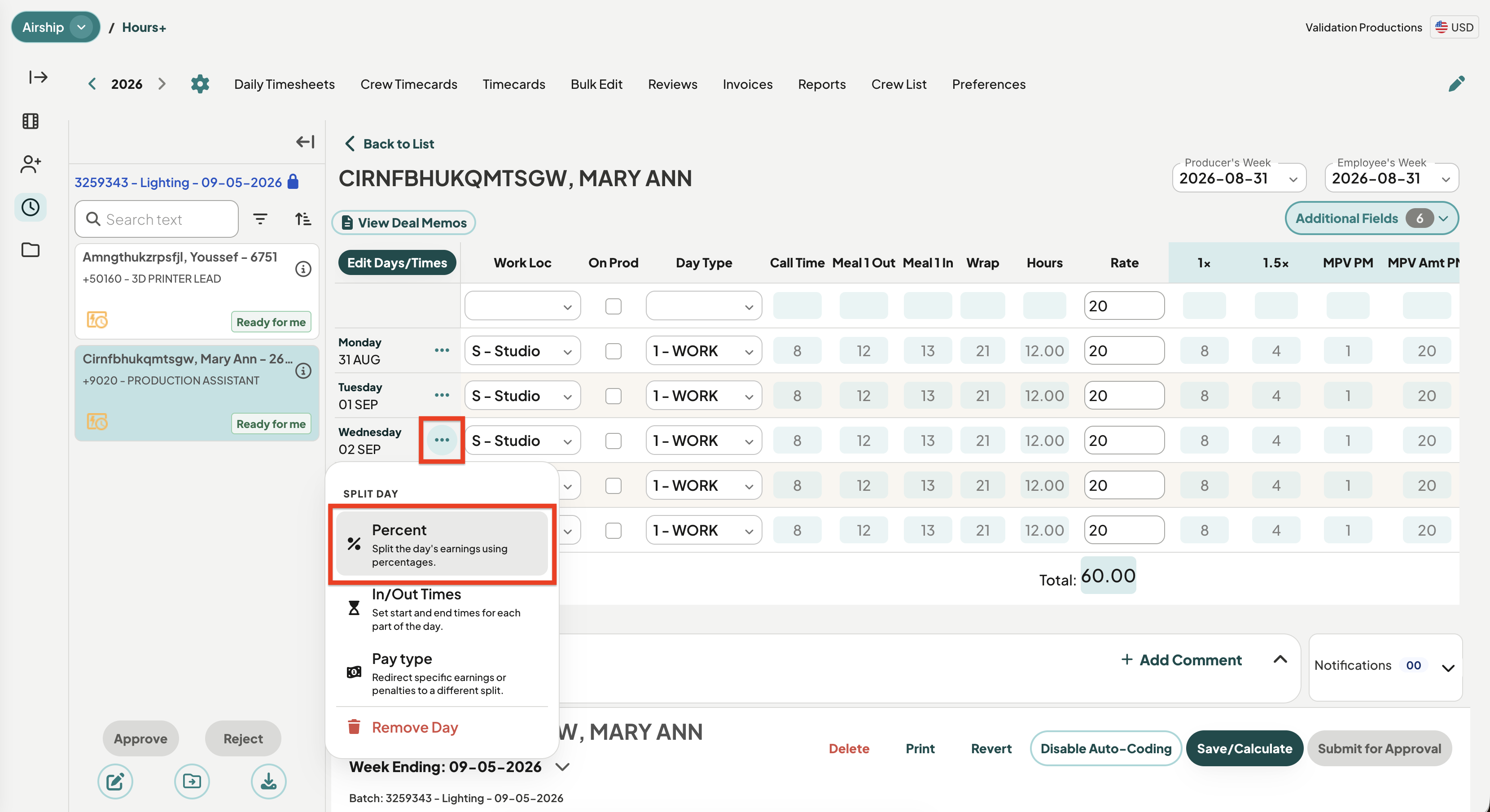This screenshot has width=1490, height=812.
Task: Show info for Cirnfbhukqmtsgw, Mary Ann timecard
Action: [x=303, y=371]
